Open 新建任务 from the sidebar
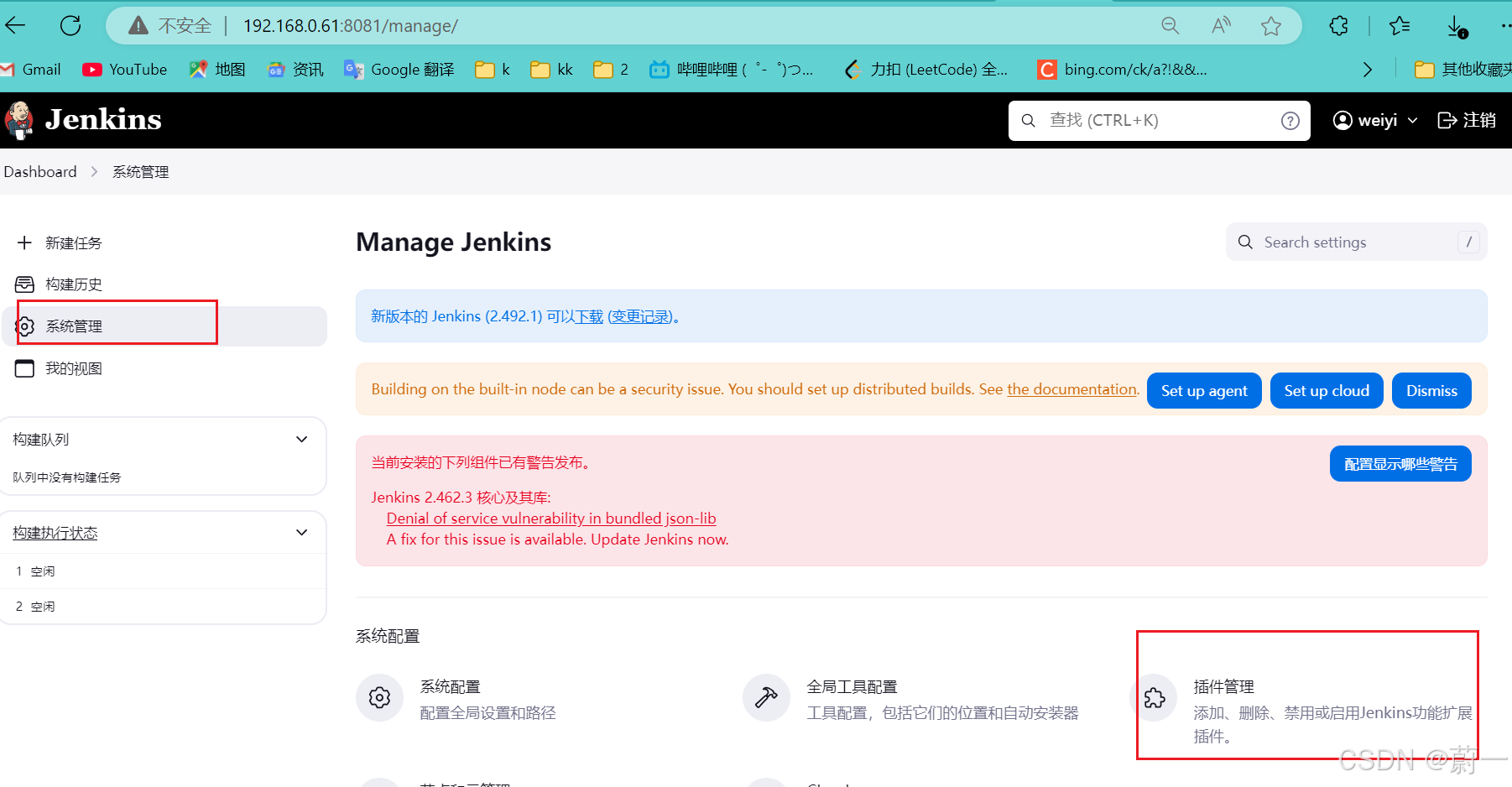Viewport: 1512px width, 787px height. point(74,243)
